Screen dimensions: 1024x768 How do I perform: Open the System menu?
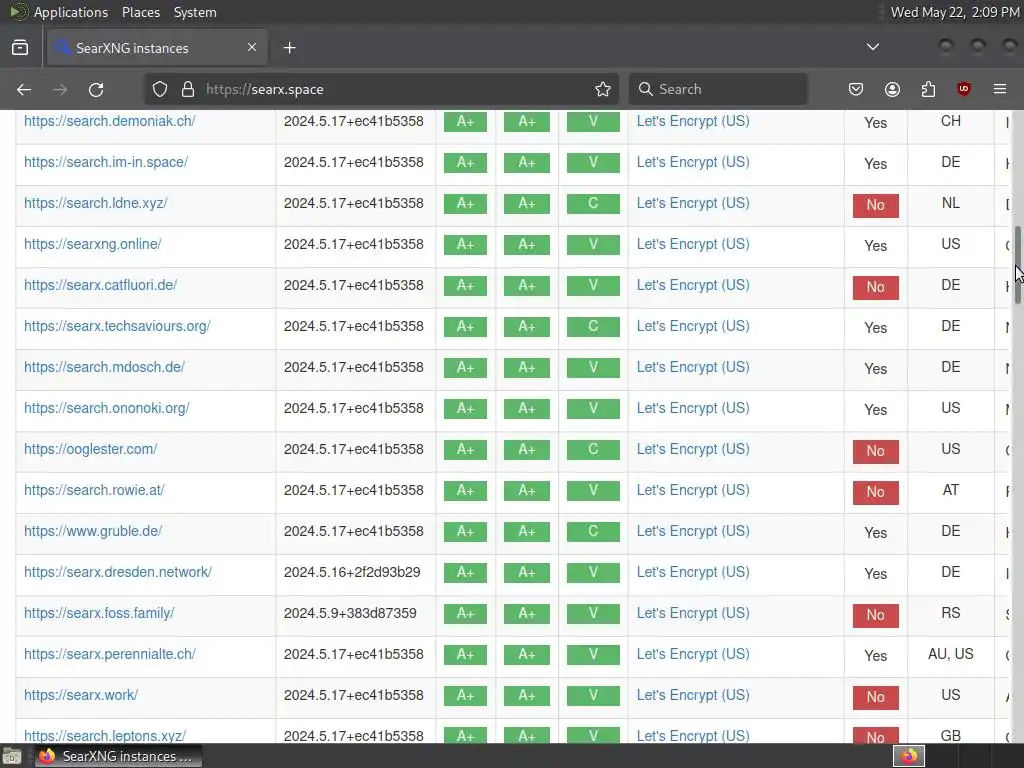(195, 12)
